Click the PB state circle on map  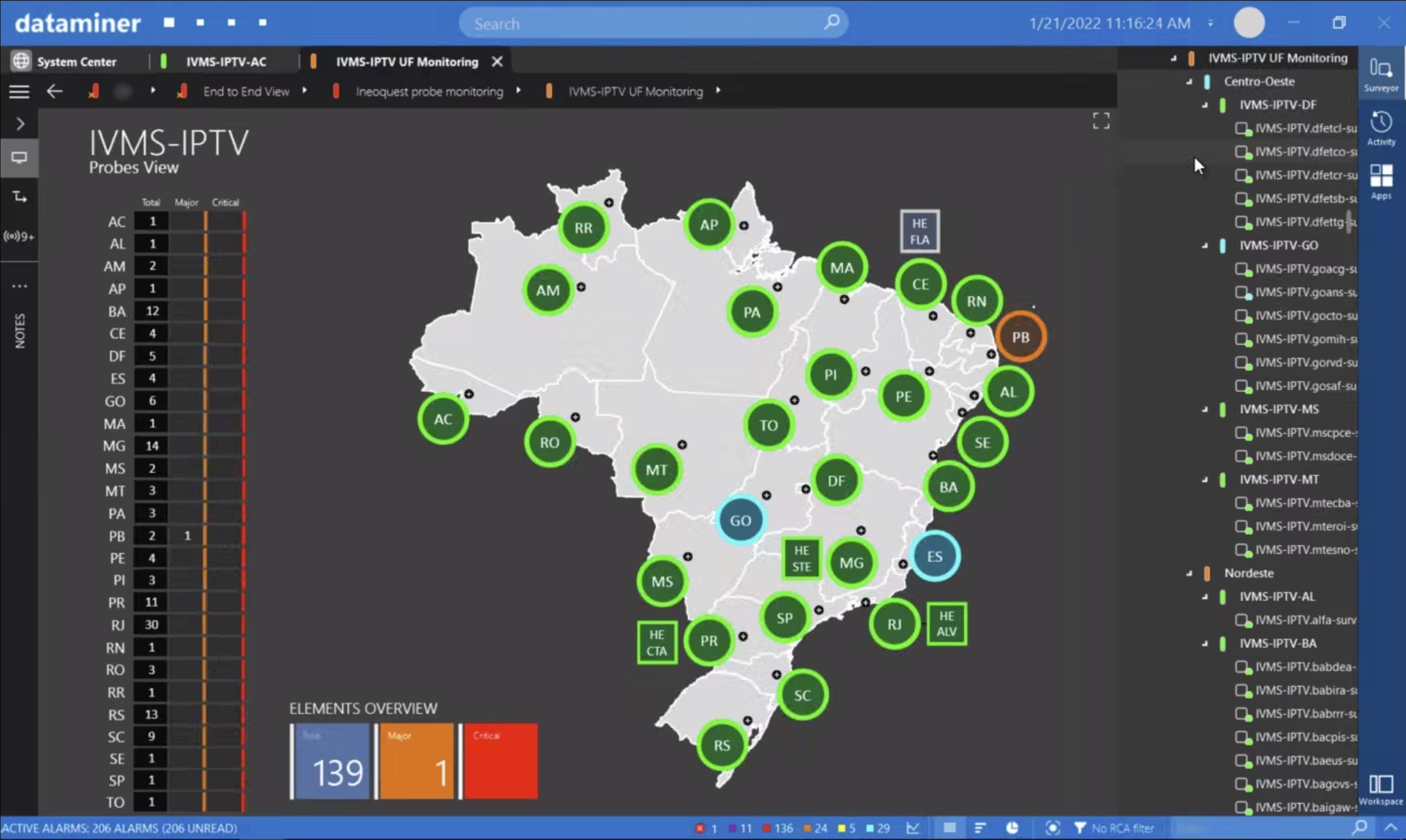[x=1021, y=337]
